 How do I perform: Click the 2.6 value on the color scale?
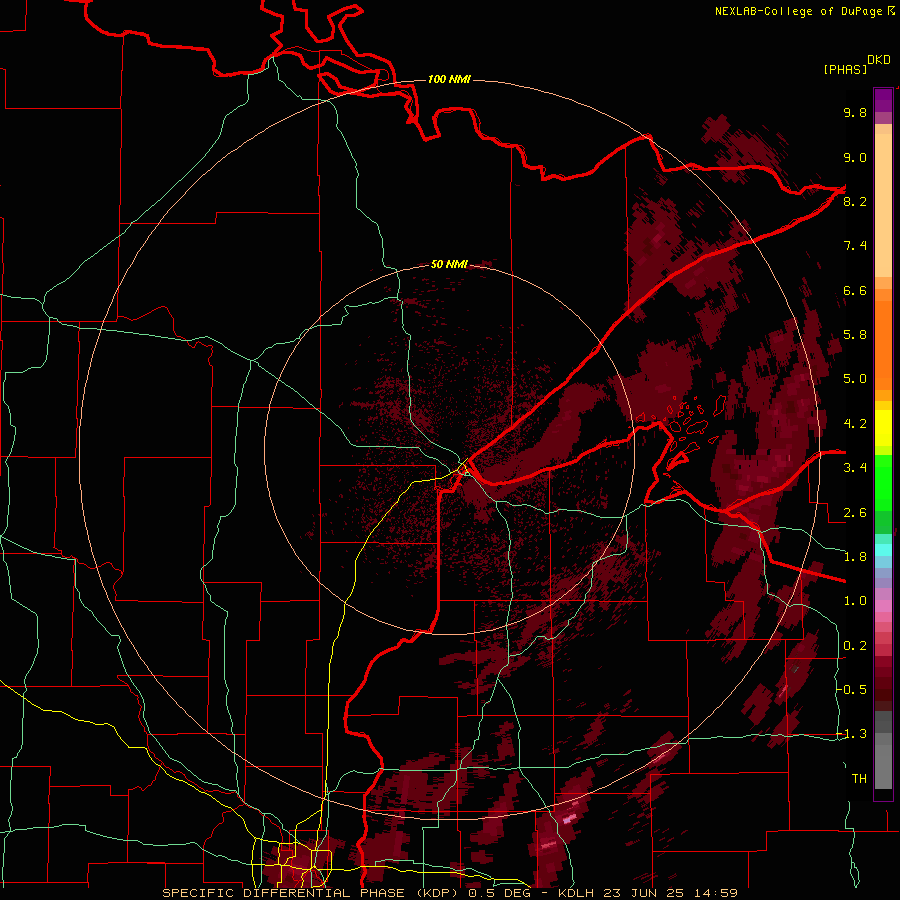[x=855, y=513]
